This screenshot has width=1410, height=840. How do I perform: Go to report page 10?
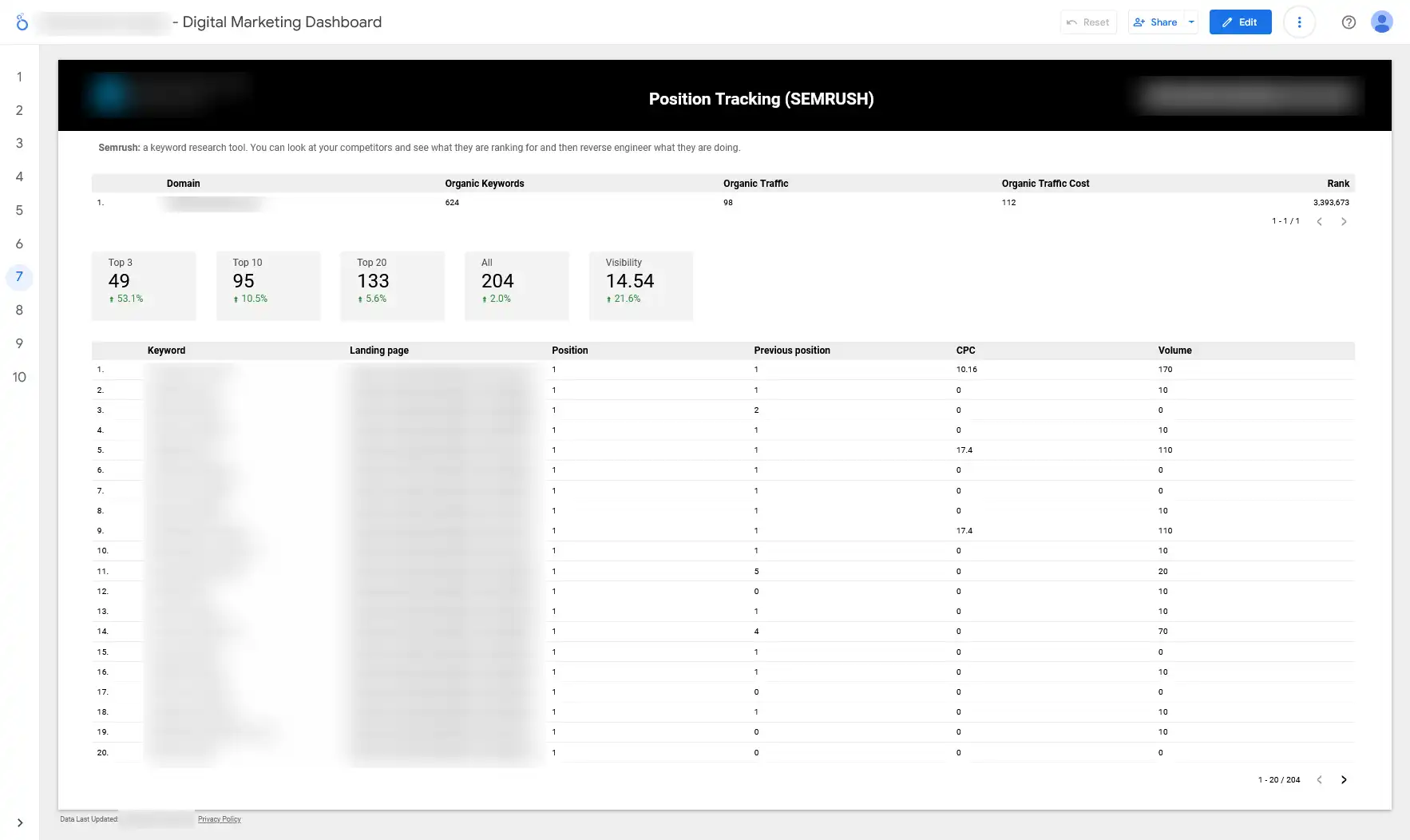pos(19,377)
